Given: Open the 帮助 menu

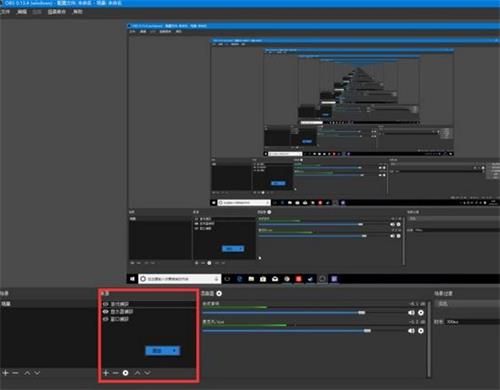Looking at the screenshot, I should click(77, 12).
